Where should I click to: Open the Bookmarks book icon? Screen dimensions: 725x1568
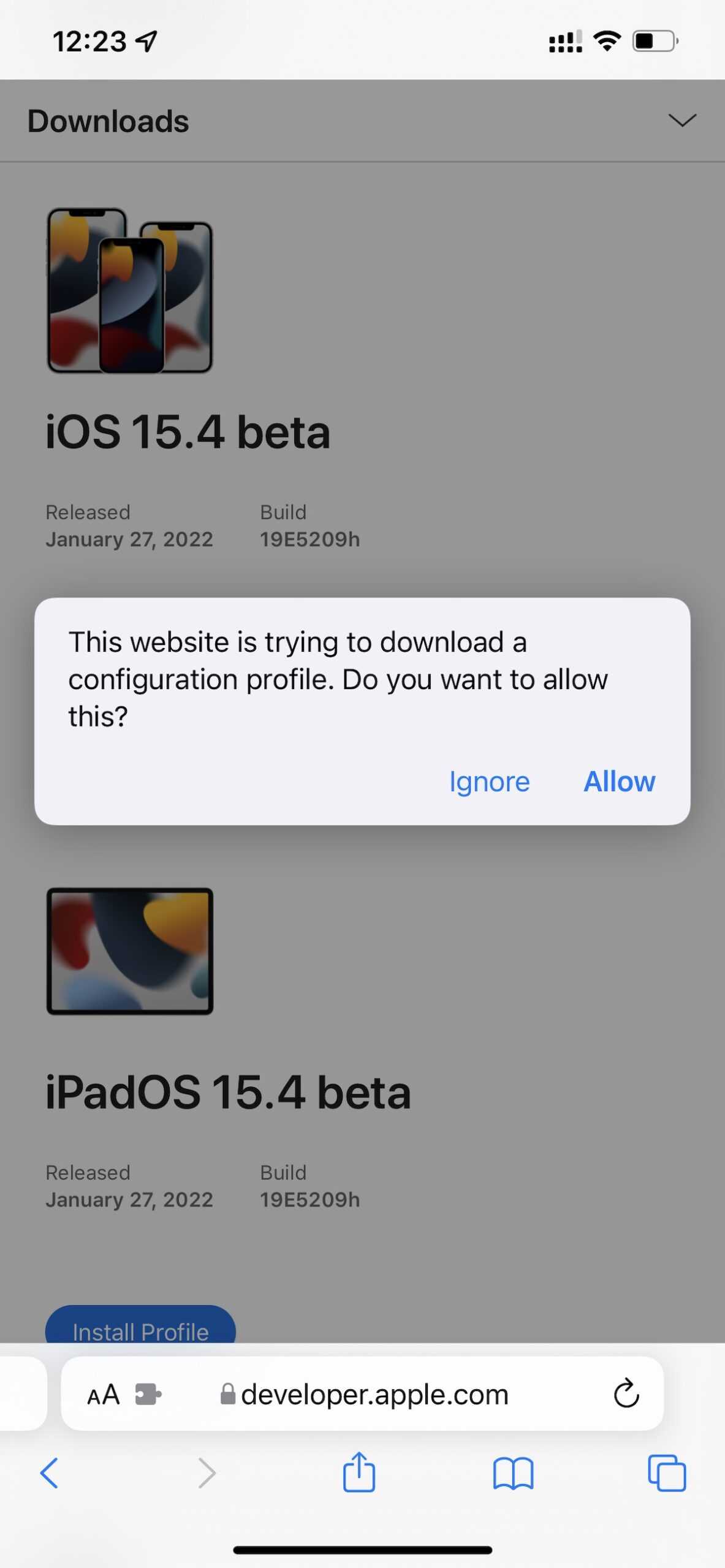(513, 1473)
